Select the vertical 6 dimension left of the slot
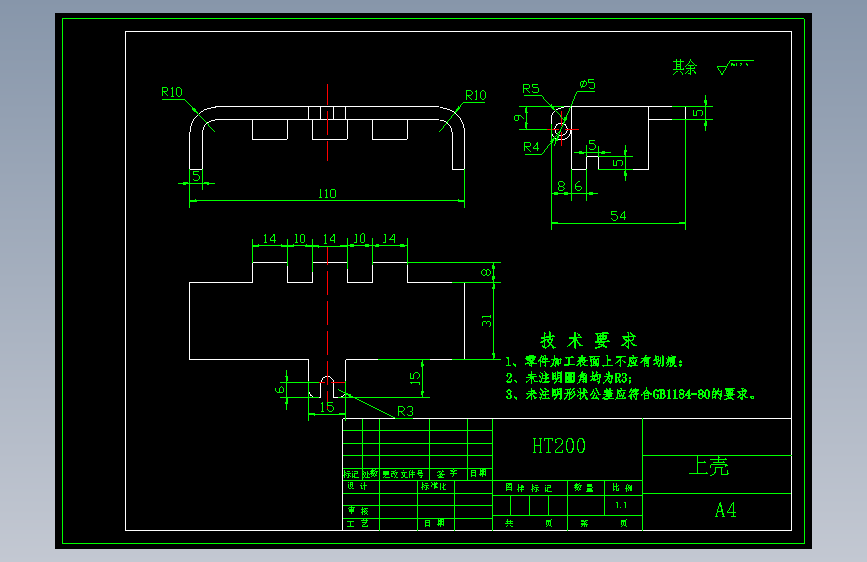The height and width of the screenshot is (562, 867). pos(279,389)
